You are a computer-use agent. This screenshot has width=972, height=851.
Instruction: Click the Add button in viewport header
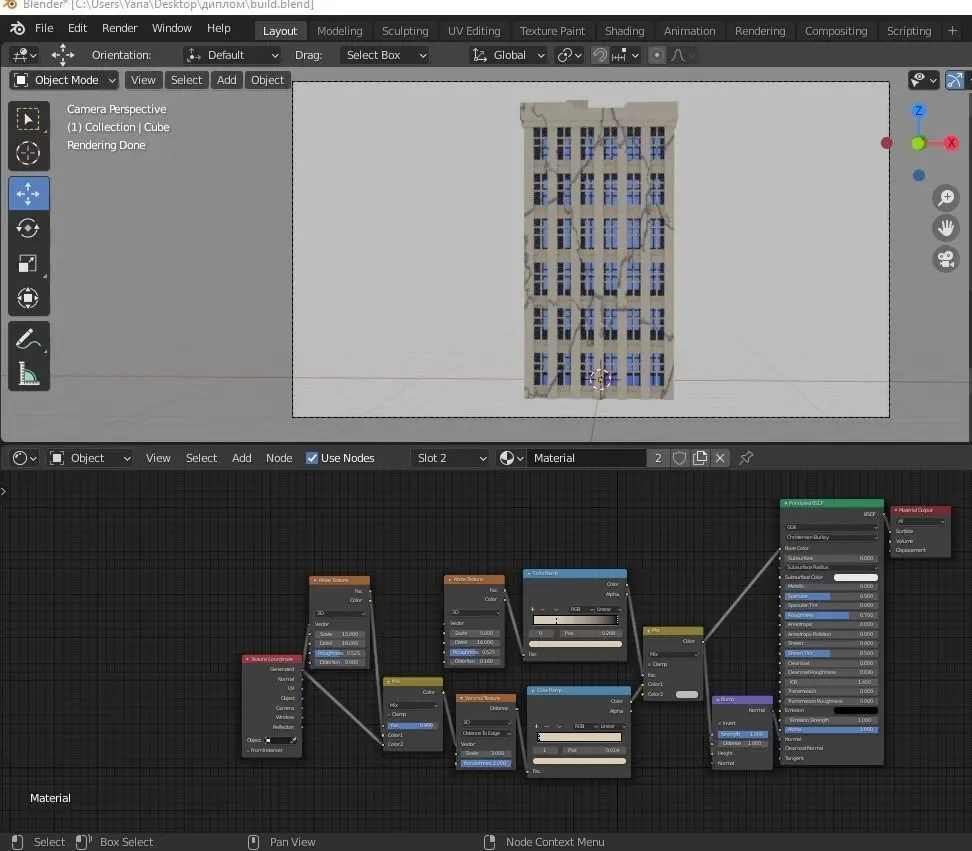(227, 80)
